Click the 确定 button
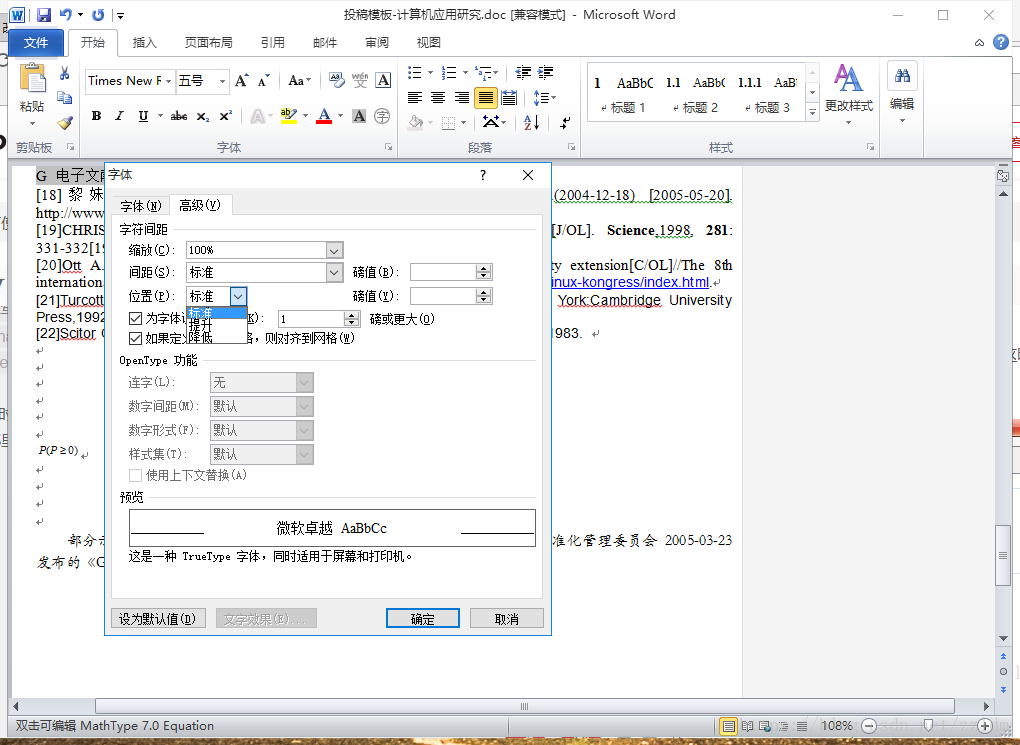Viewport: 1020px width, 745px height. (422, 619)
